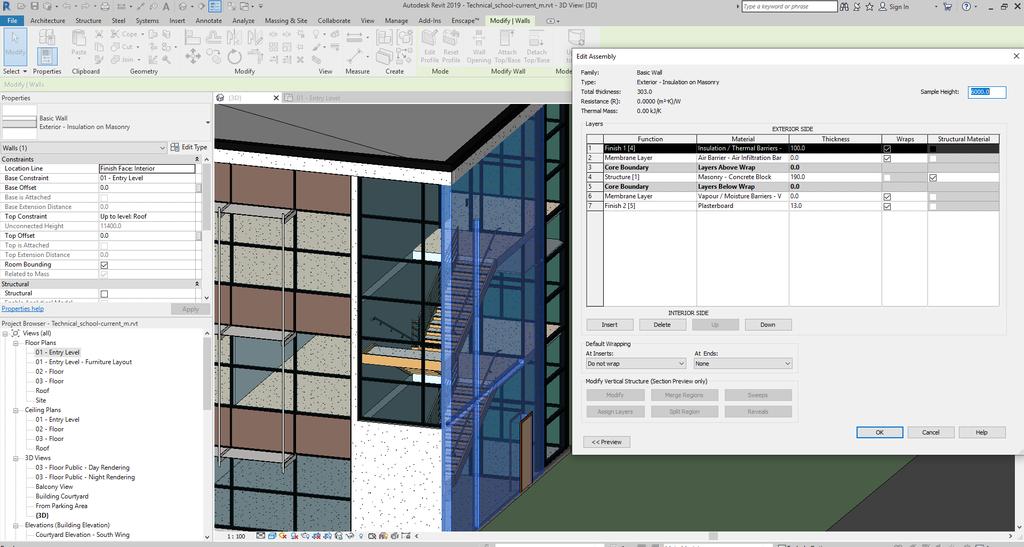Click OK in the Edit Assembly dialog
This screenshot has height=547, width=1024.
click(879, 432)
